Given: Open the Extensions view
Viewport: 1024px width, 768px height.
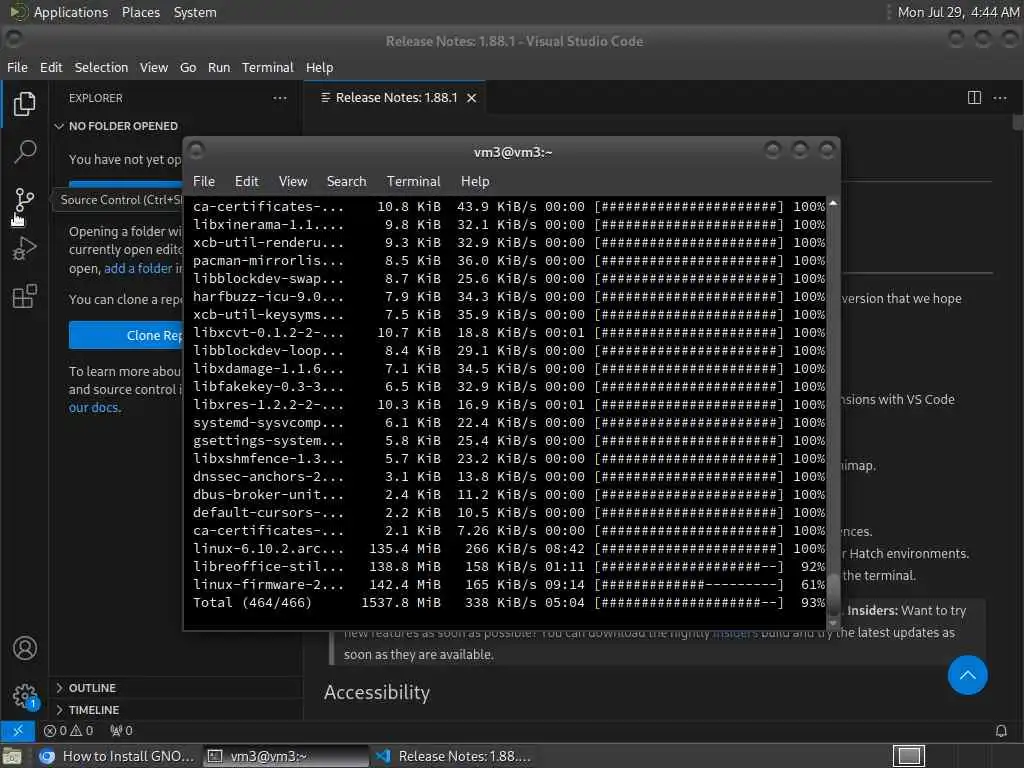Looking at the screenshot, I should [x=24, y=296].
